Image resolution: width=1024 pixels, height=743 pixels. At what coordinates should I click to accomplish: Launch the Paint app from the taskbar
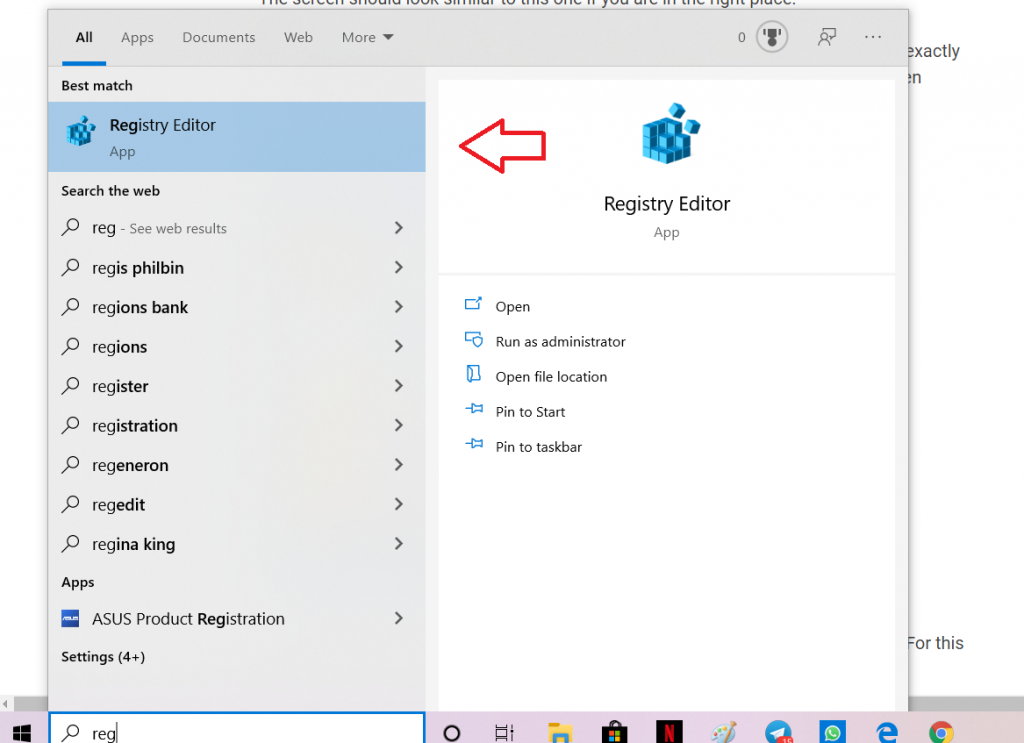click(x=724, y=733)
